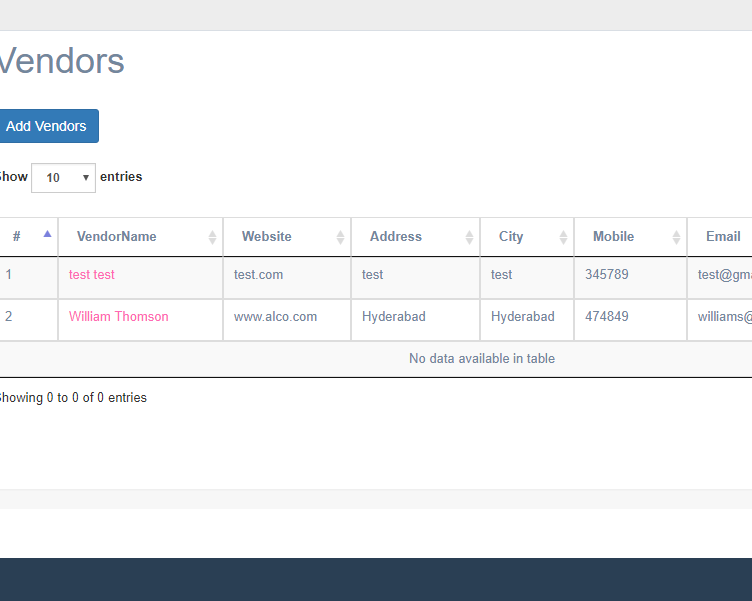Sort by the VendorName column header
The image size is (752, 601).
coord(141,236)
